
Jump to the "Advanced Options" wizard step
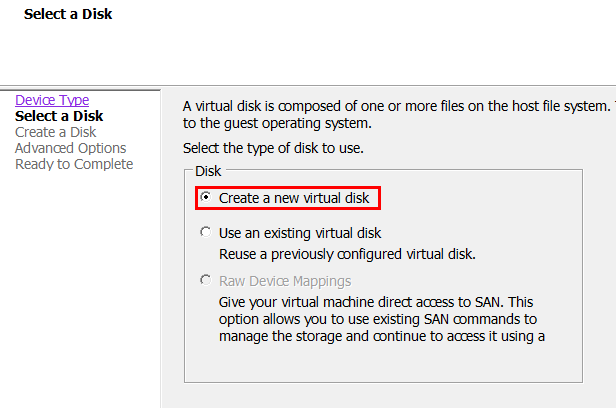tap(70, 148)
